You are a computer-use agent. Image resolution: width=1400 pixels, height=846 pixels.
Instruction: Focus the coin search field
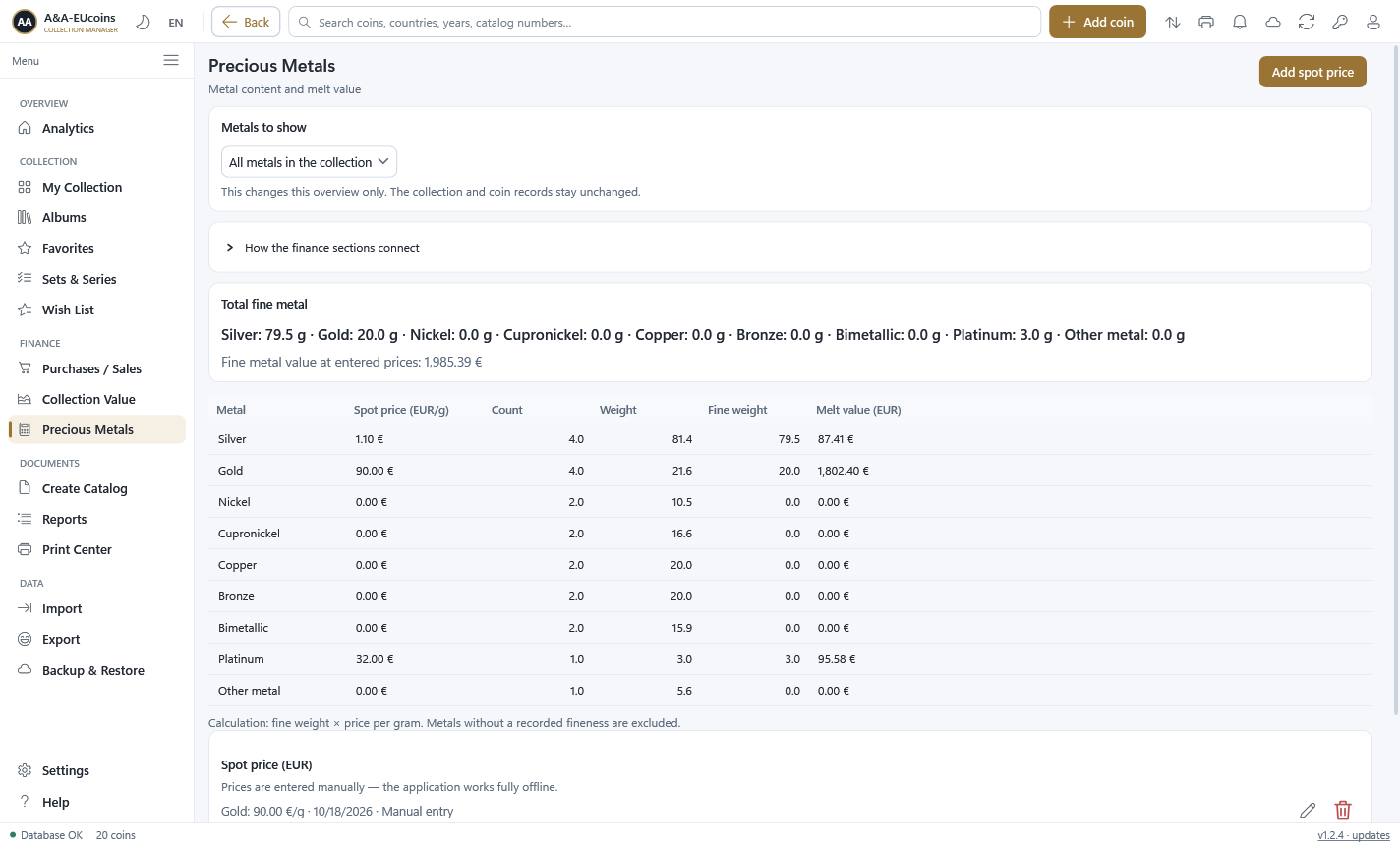pos(665,22)
